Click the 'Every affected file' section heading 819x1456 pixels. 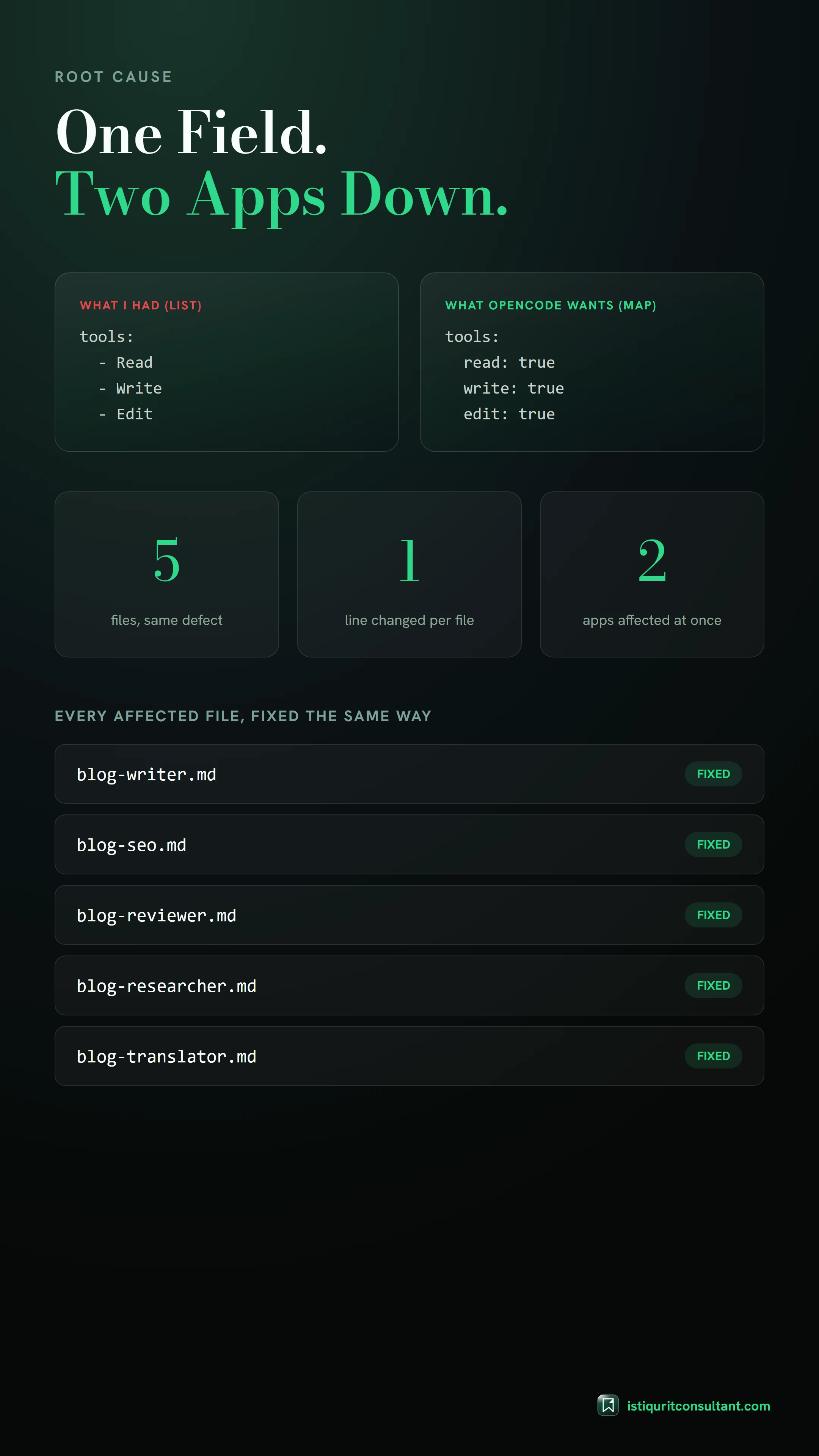[243, 716]
